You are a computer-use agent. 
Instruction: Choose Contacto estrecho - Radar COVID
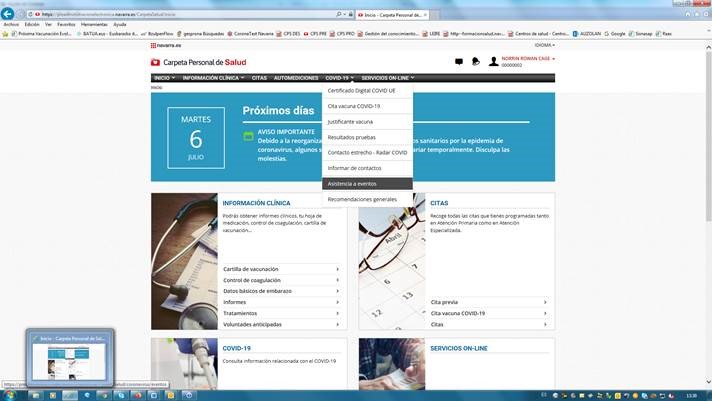click(x=367, y=152)
